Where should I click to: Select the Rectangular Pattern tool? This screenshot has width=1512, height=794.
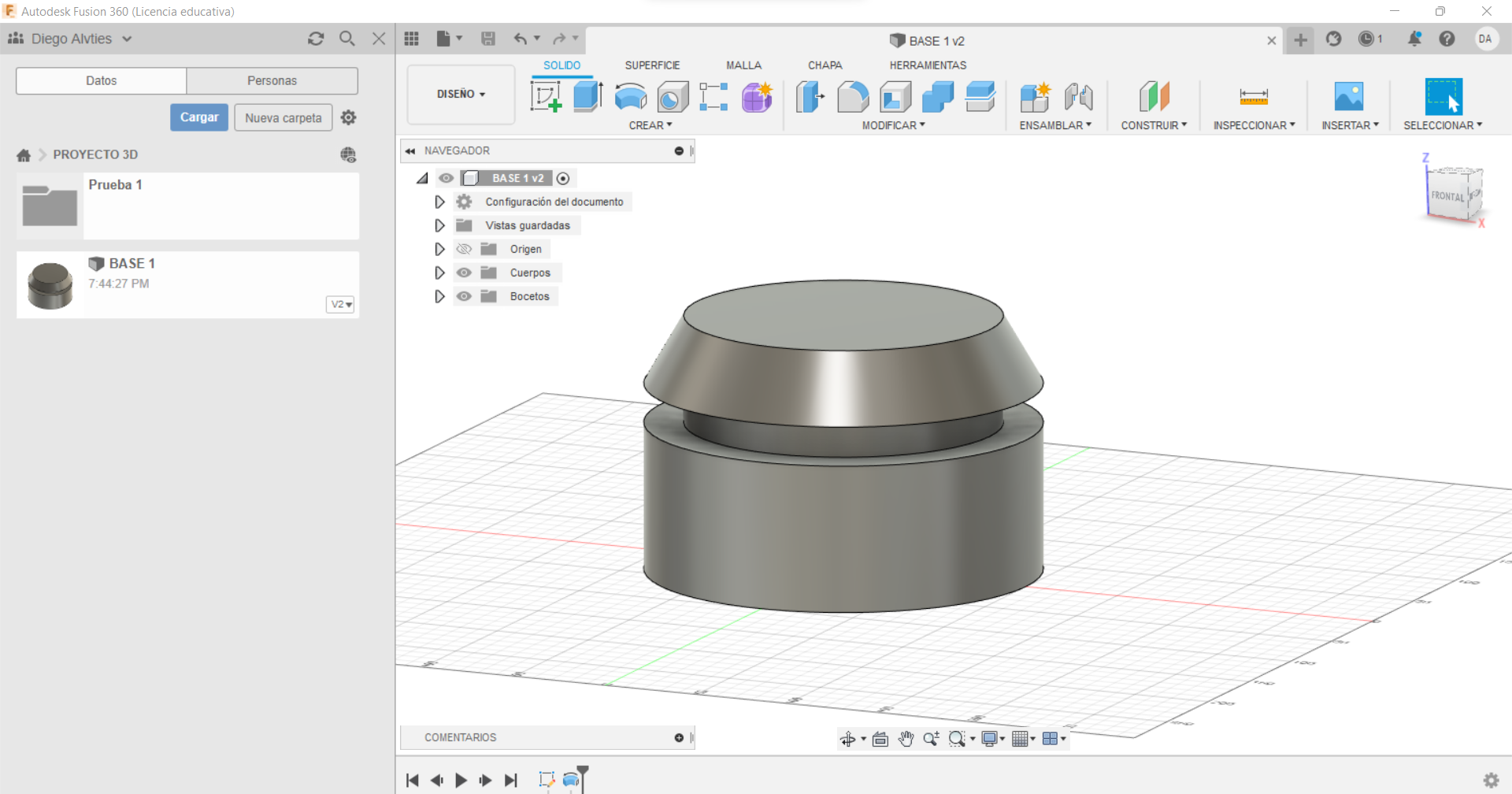(713, 97)
